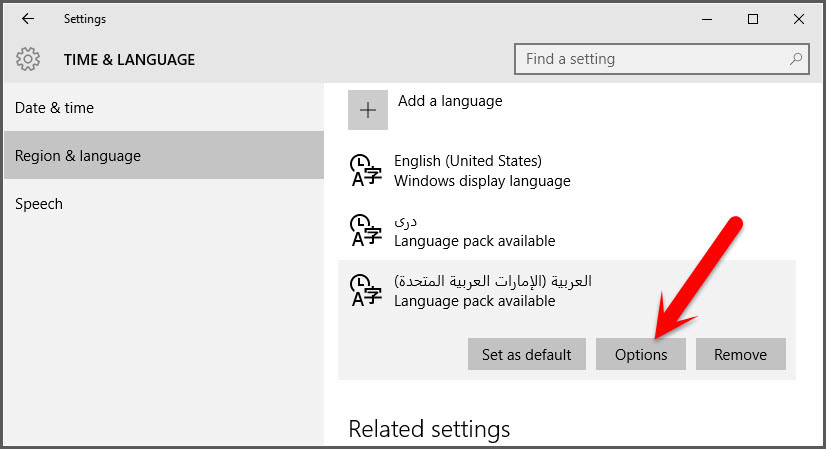Click the English language icon
The height and width of the screenshot is (449, 826).
tap(366, 171)
